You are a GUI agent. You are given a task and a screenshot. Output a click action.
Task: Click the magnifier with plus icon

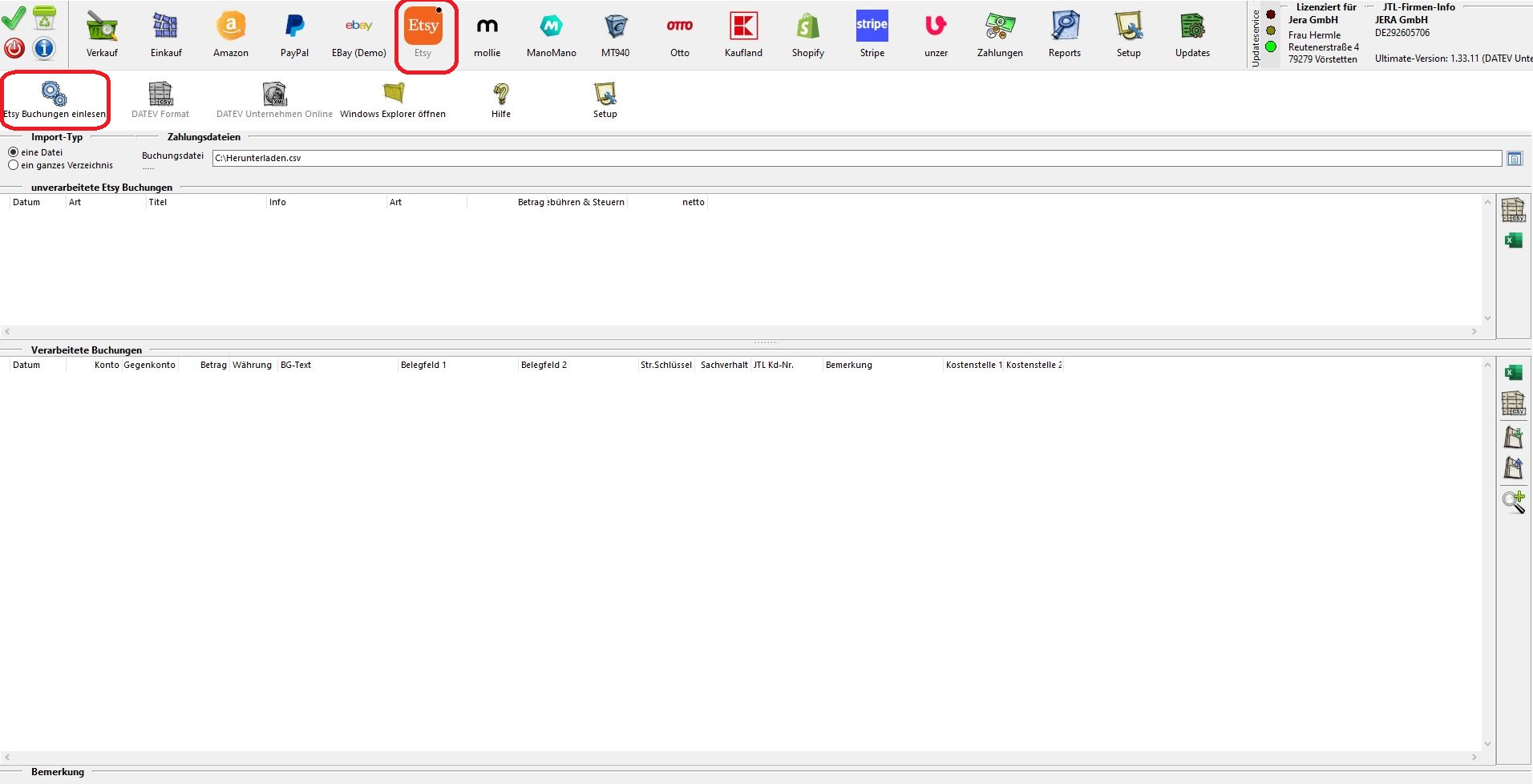[x=1513, y=502]
